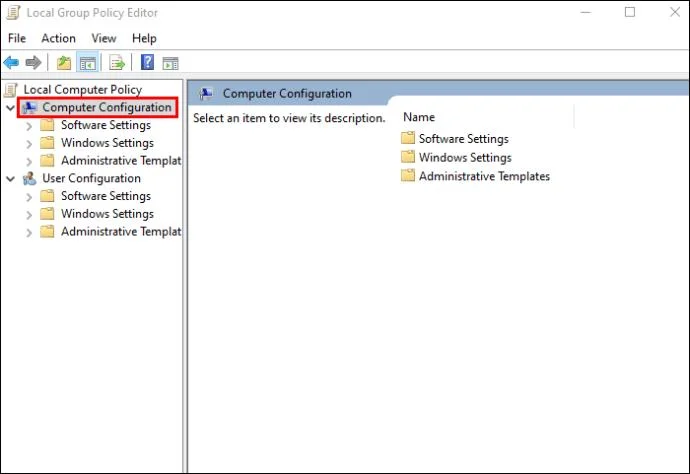Screen dimensions: 690x474
Task: Select Windows Settings in the right pane list
Action: coord(465,158)
